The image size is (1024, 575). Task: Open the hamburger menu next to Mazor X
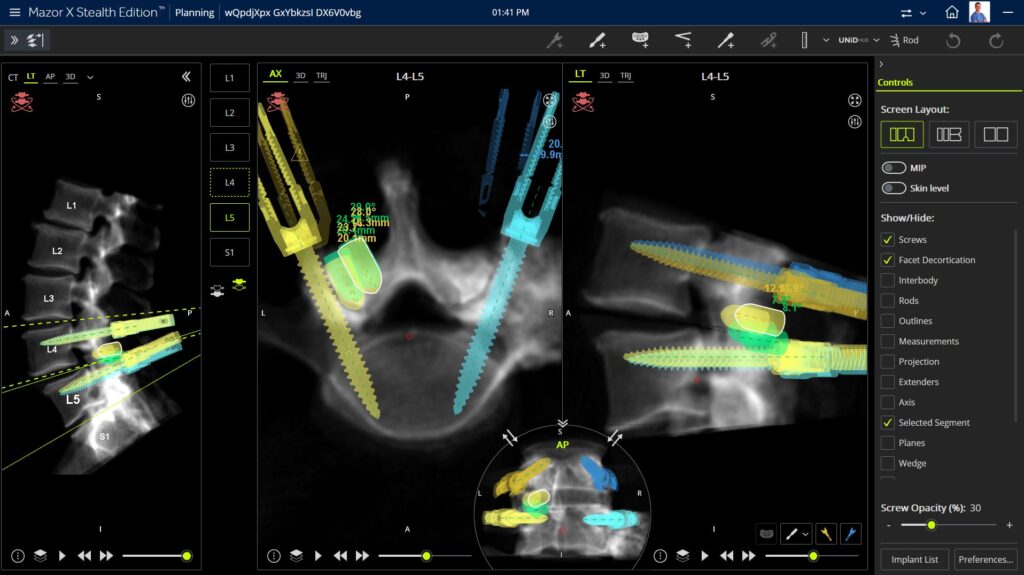14,12
